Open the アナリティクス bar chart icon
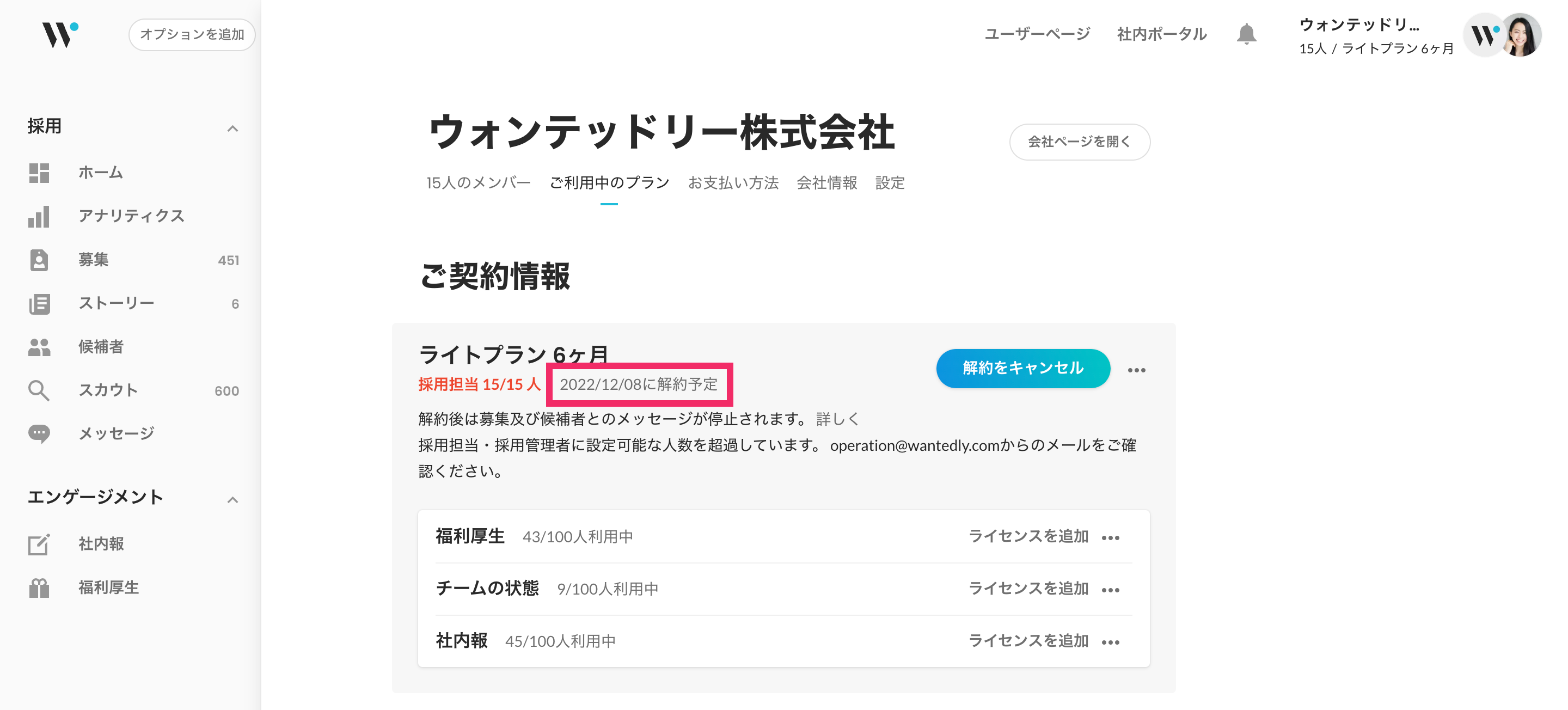Screen dimensions: 1568x710 coord(39,216)
